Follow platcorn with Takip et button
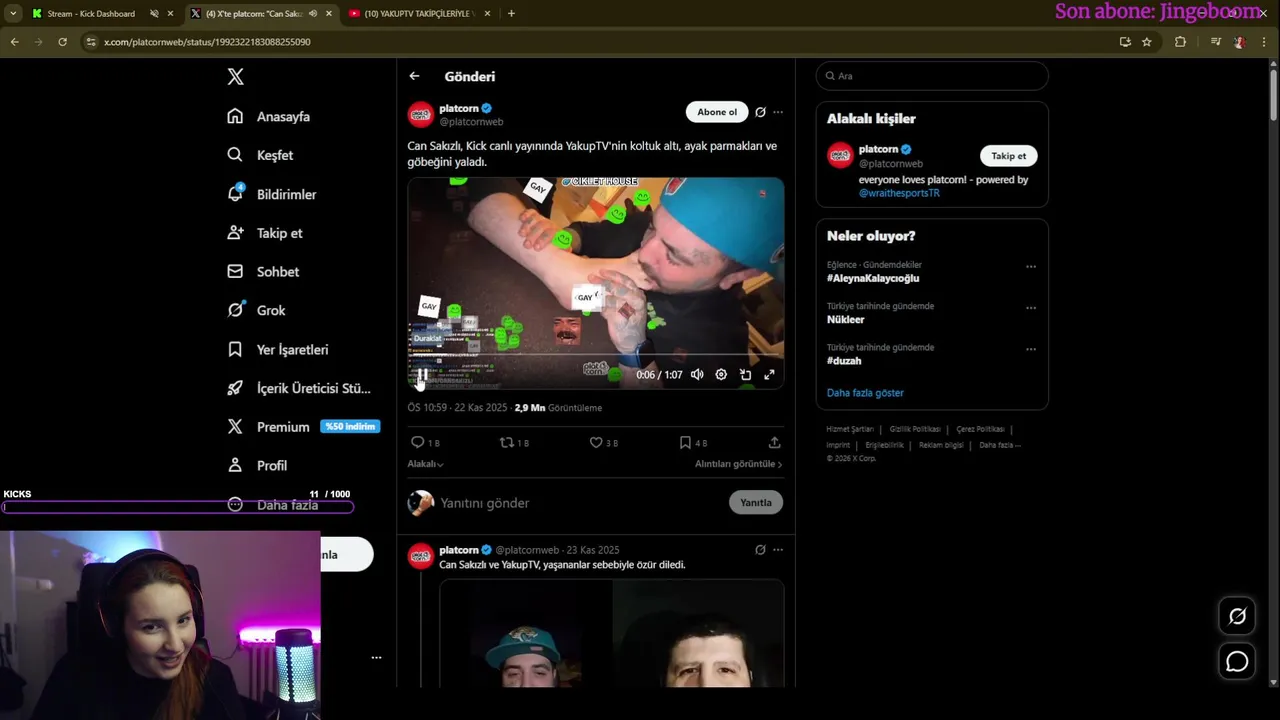The image size is (1280, 720). coord(1008,156)
